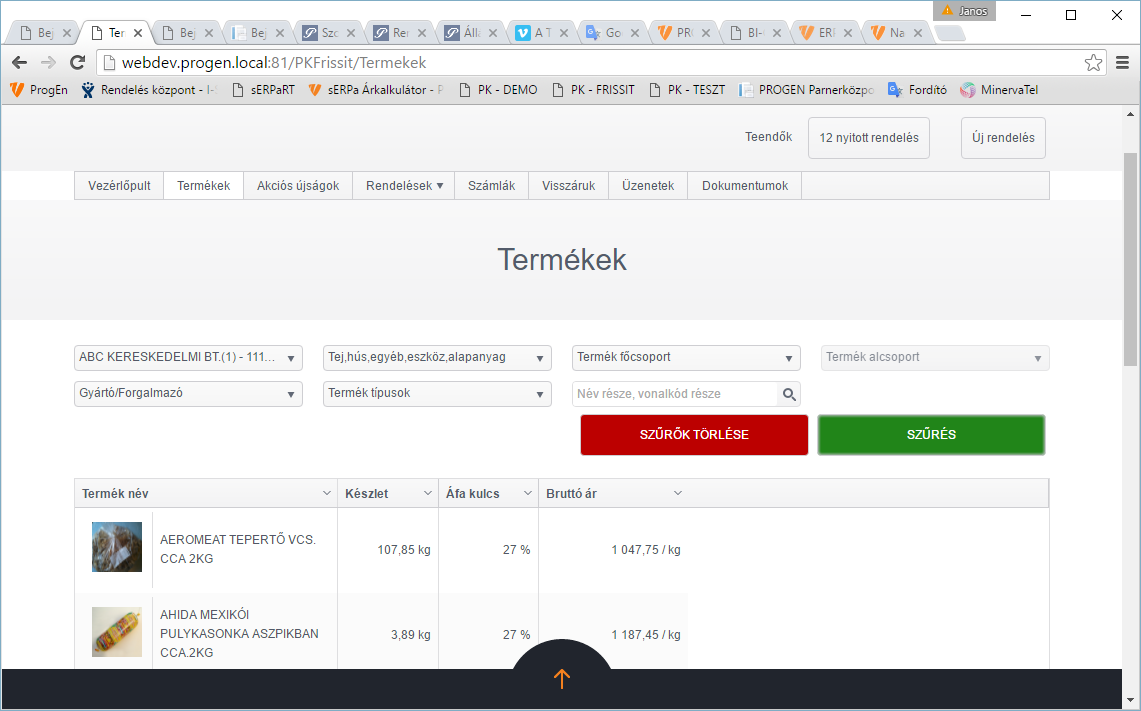Open the PK - TESZT bookmark

(687, 90)
